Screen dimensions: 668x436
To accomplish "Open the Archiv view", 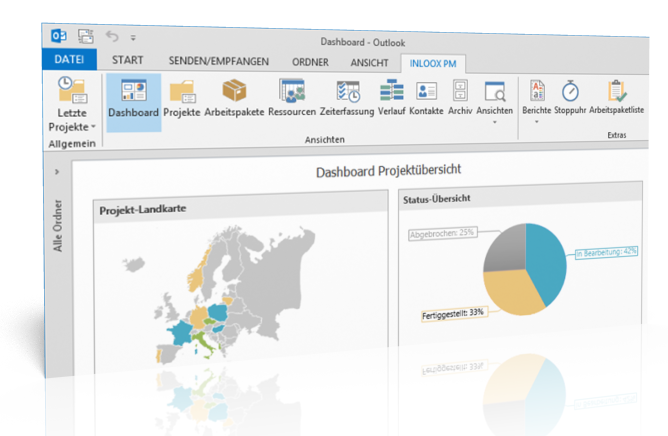I will 460,97.
